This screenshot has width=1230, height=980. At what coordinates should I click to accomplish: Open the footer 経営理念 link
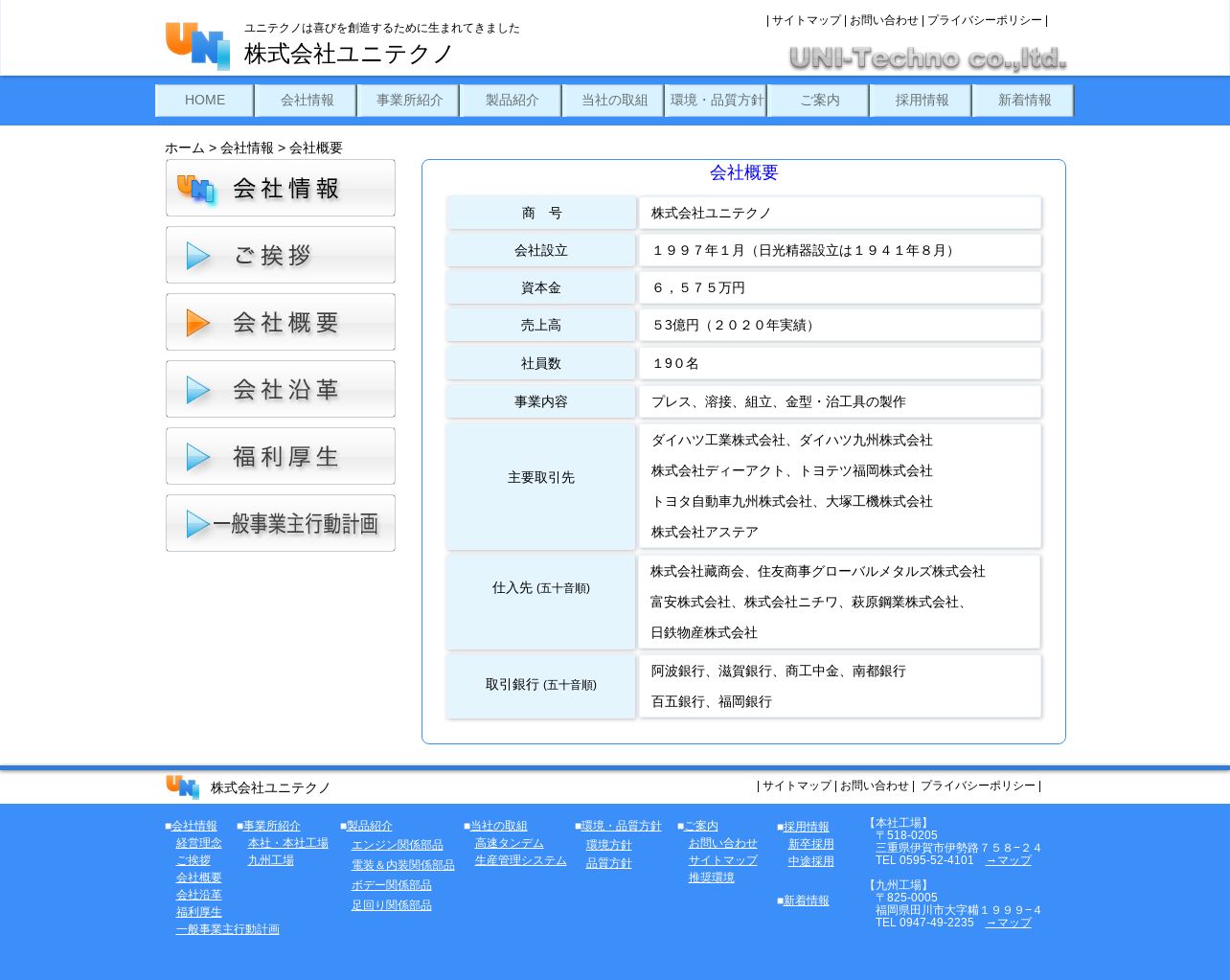(199, 843)
